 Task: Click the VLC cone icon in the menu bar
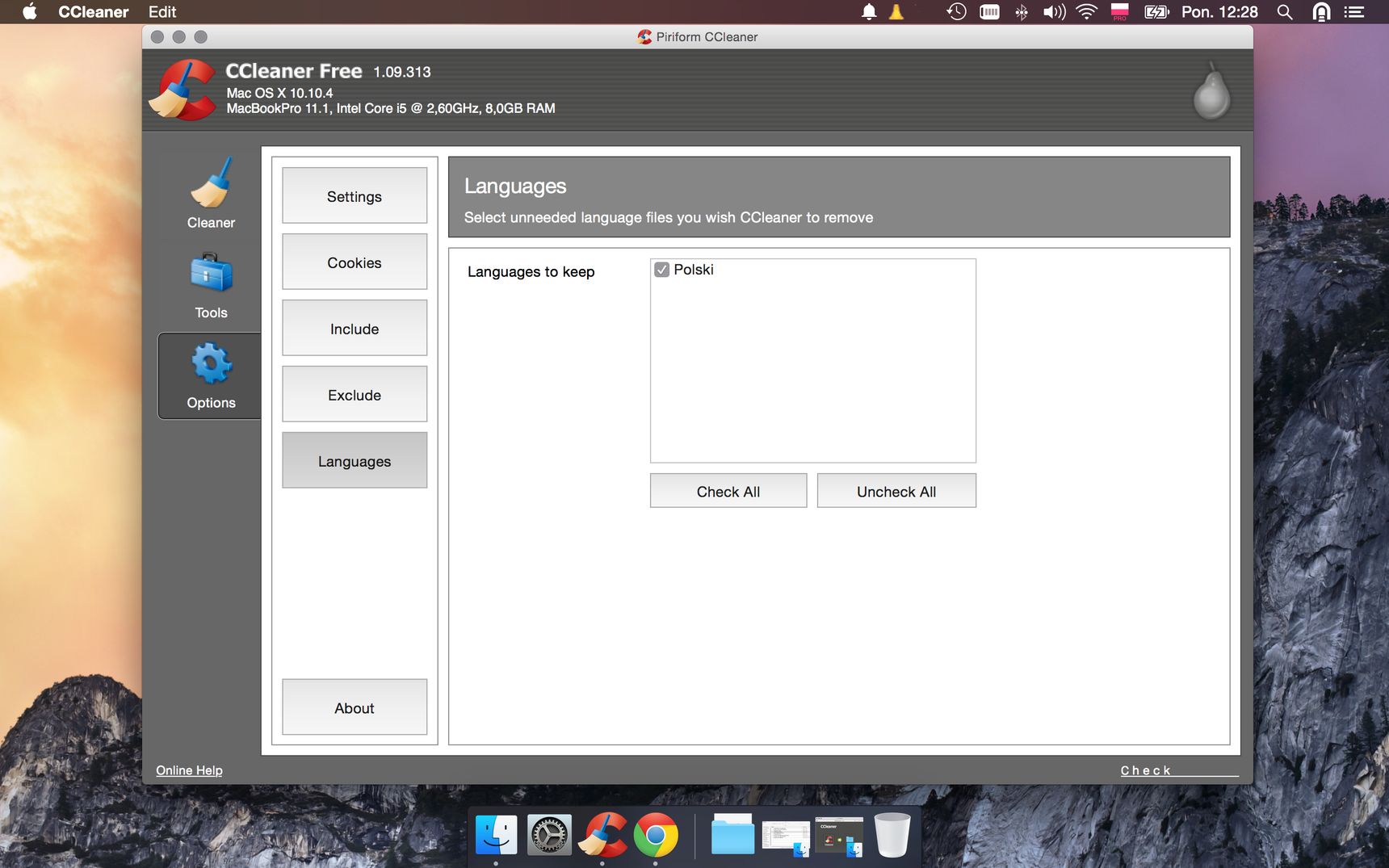(896, 11)
